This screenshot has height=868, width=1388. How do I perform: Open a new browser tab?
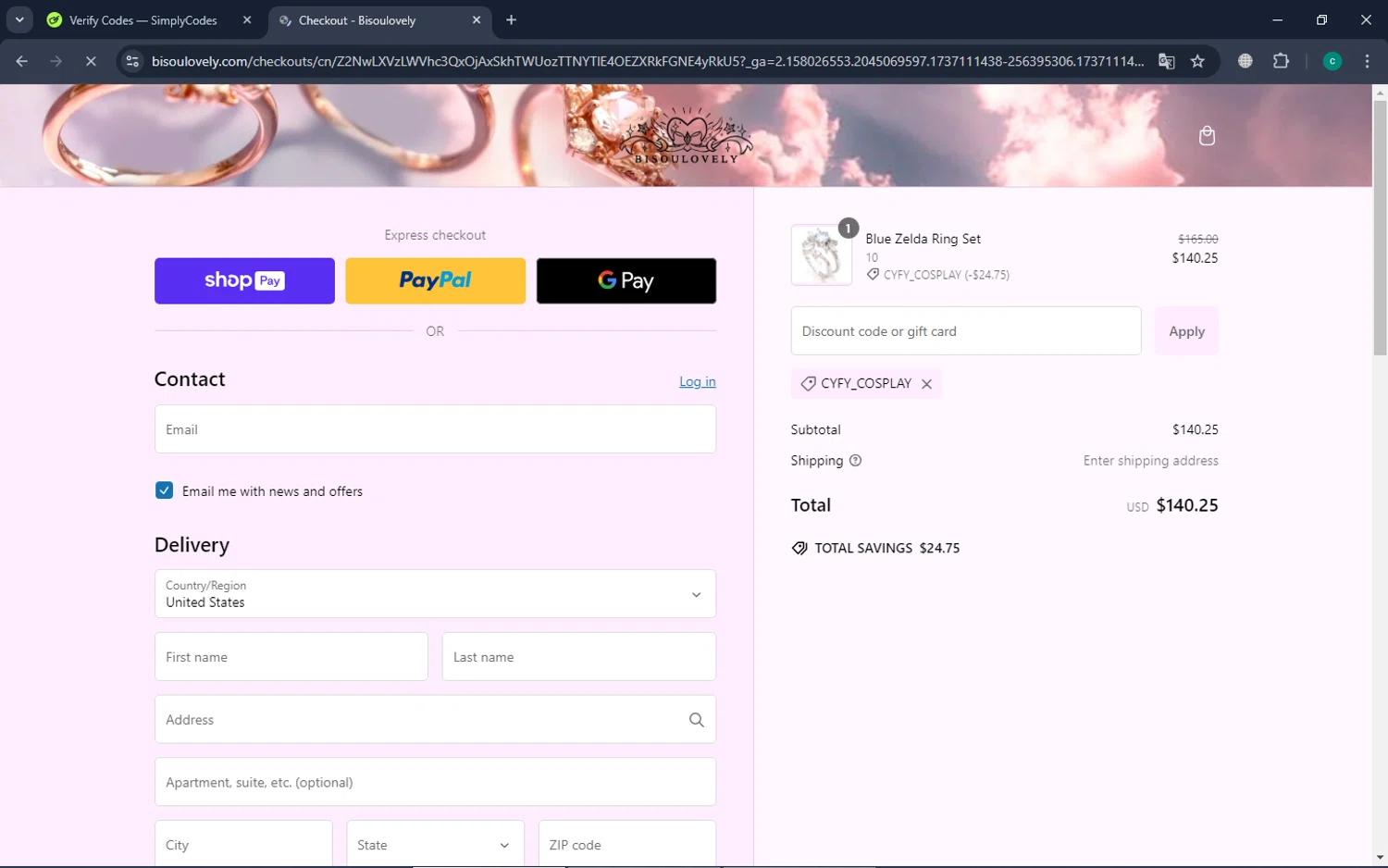tap(511, 19)
